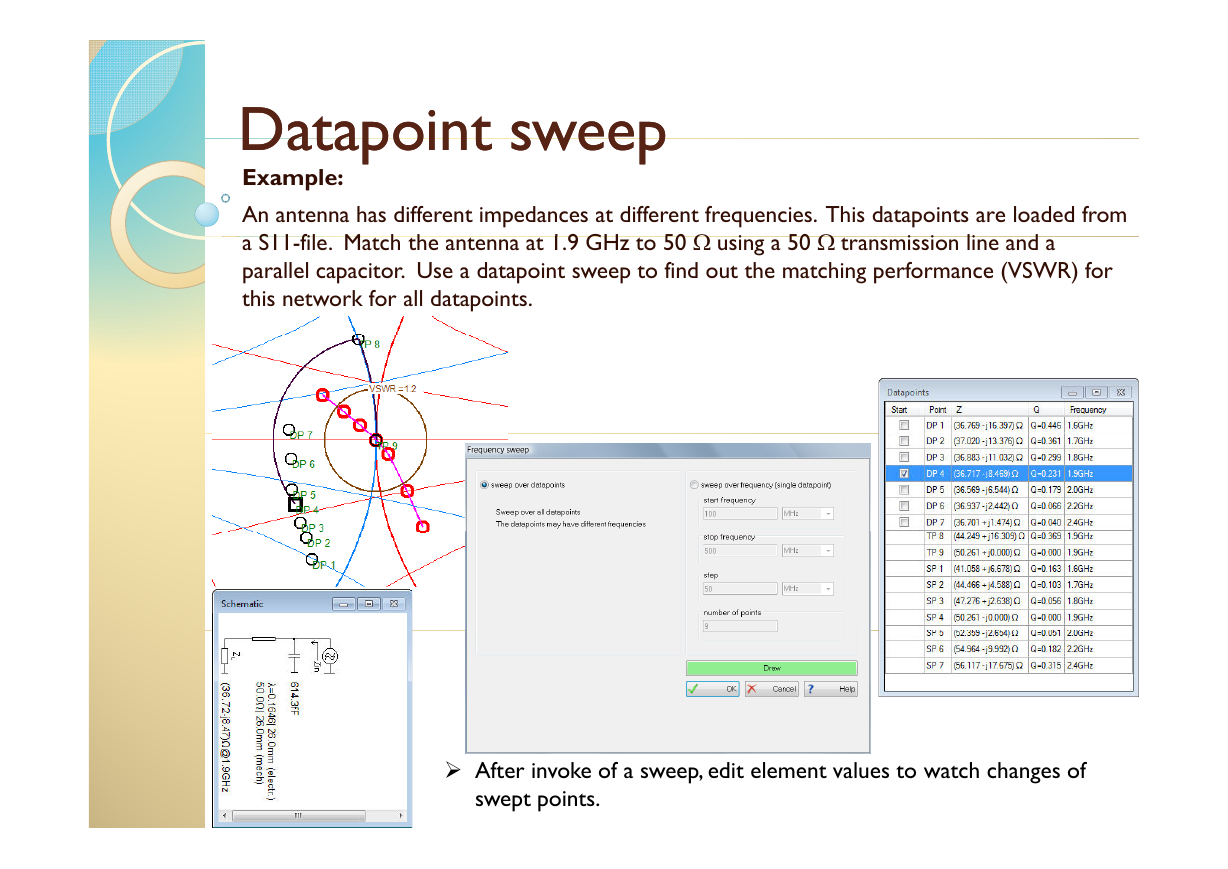Screen dimensions: 1228x869
Task: Select row SP 7 in Datapoints table
Action: coord(1009,665)
